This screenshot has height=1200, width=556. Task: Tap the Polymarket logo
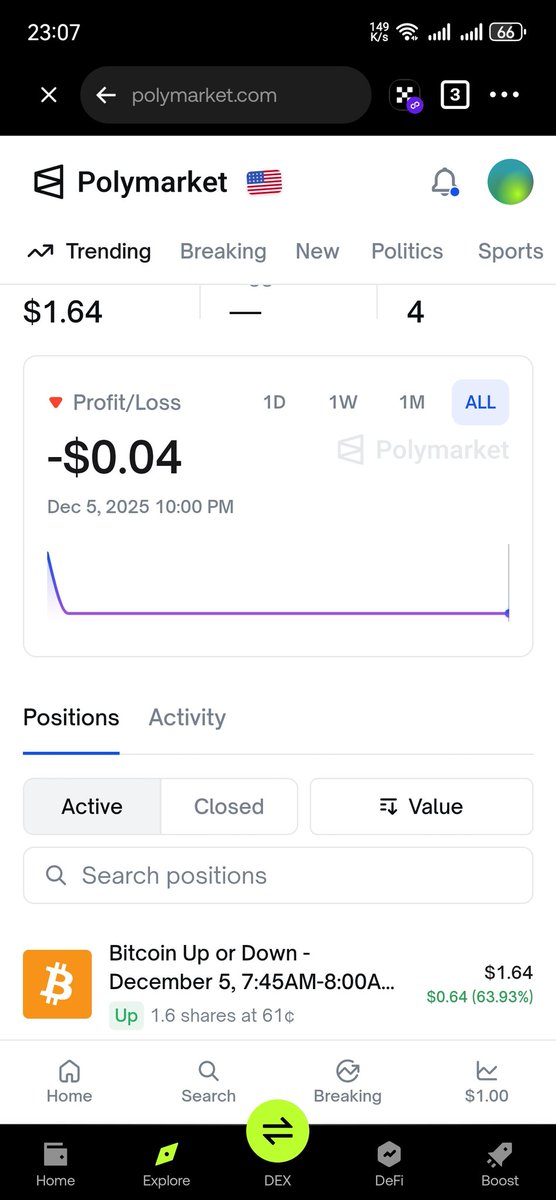tap(131, 182)
